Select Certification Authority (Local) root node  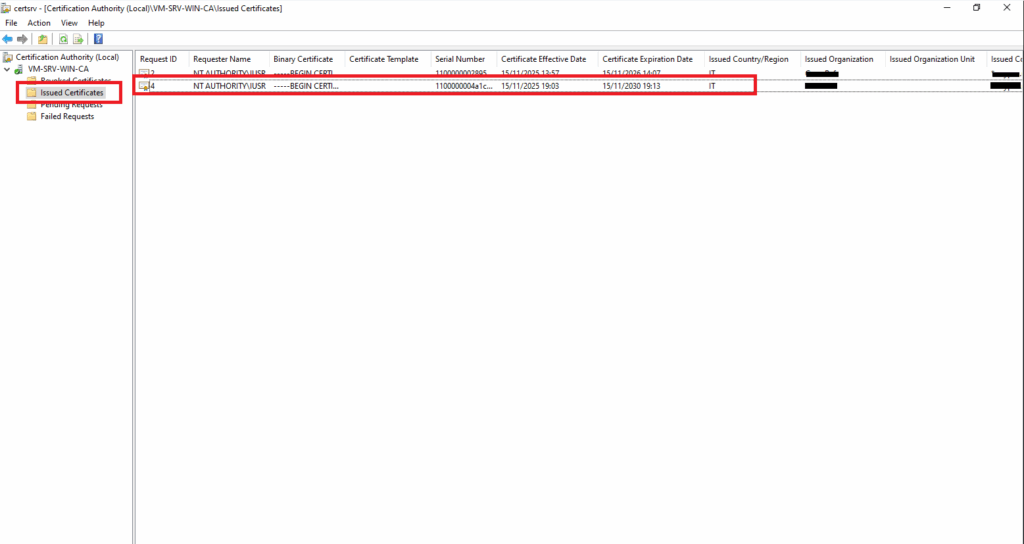[x=66, y=57]
